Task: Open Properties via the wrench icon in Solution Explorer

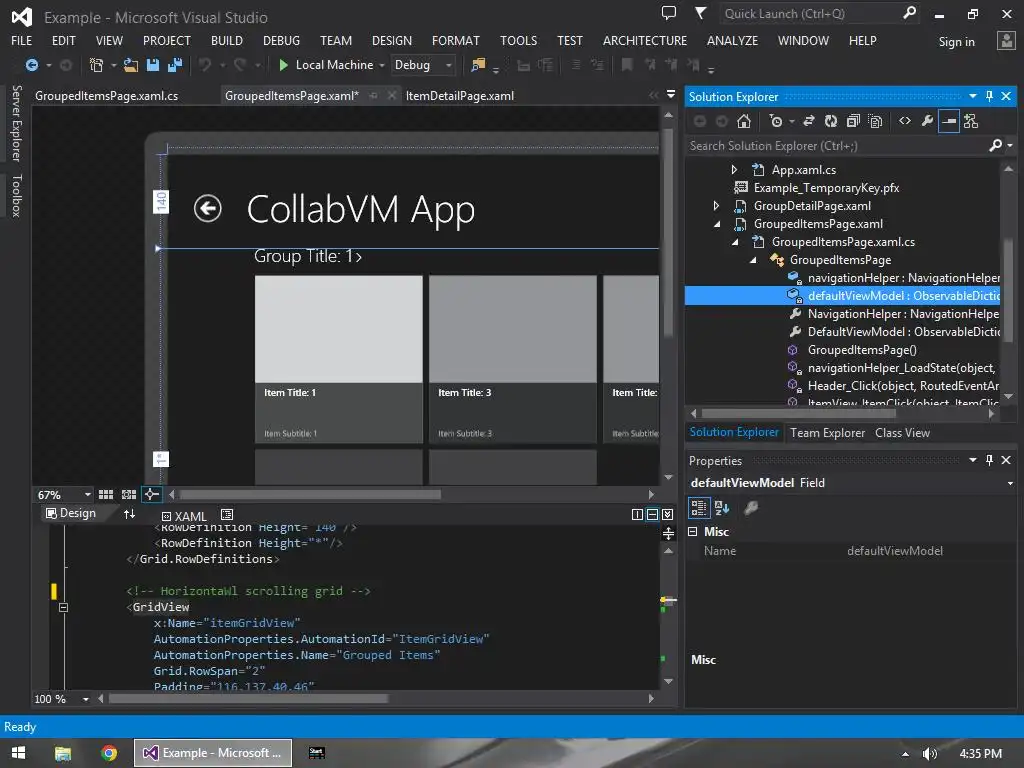Action: 927,121
